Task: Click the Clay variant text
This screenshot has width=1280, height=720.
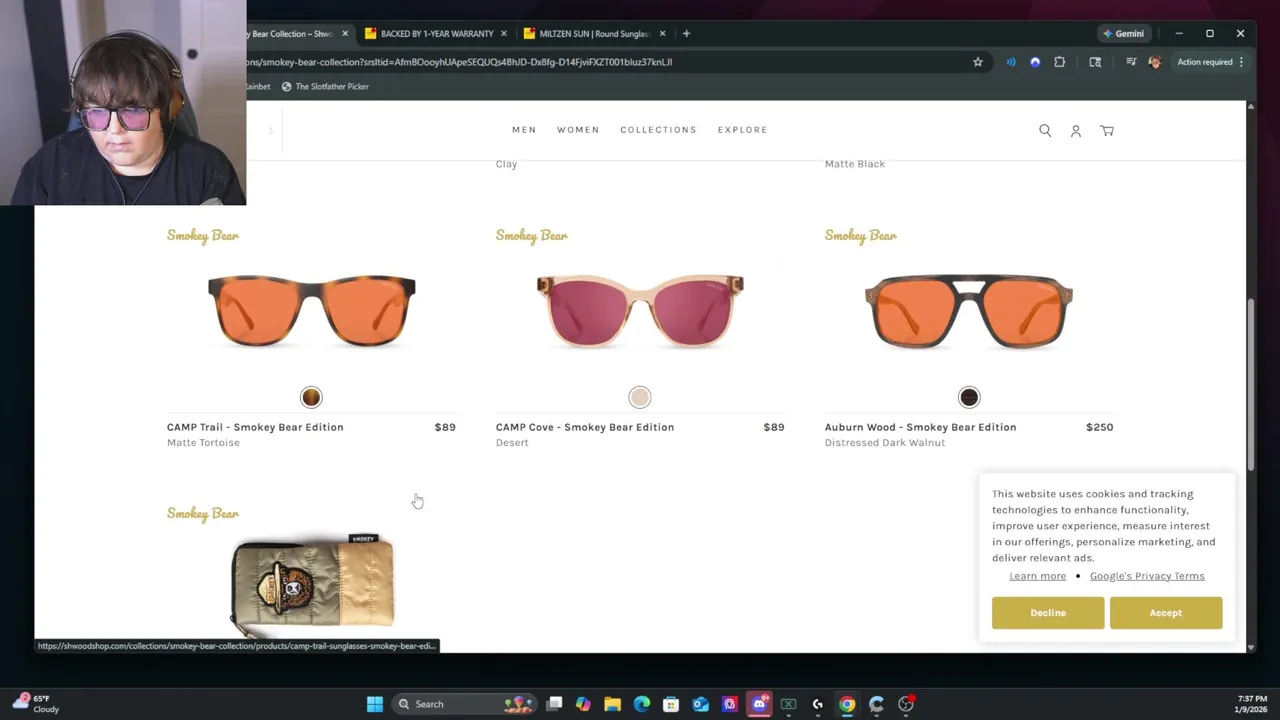Action: pos(506,164)
